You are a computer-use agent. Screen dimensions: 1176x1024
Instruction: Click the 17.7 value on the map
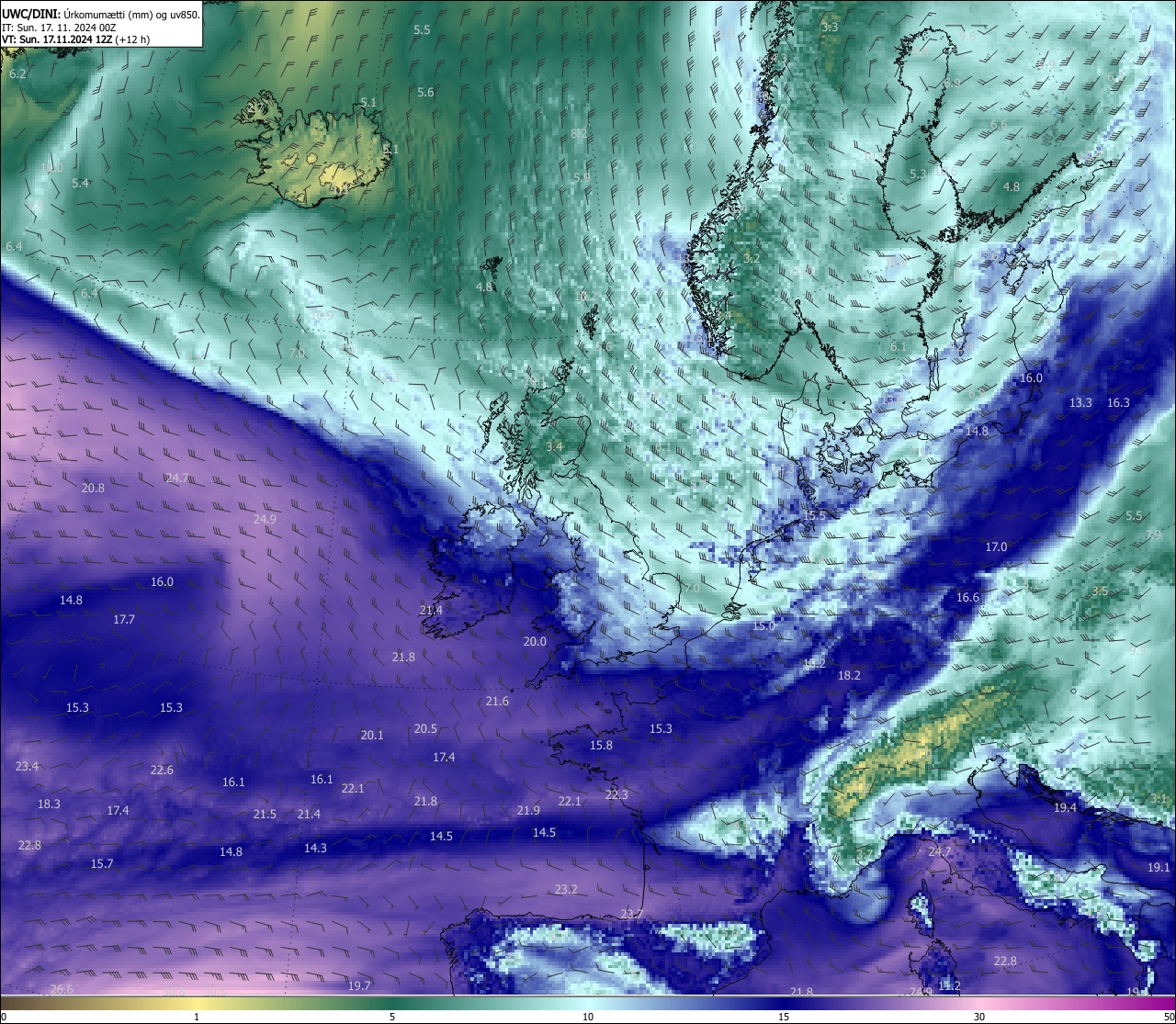pyautogui.click(x=124, y=620)
